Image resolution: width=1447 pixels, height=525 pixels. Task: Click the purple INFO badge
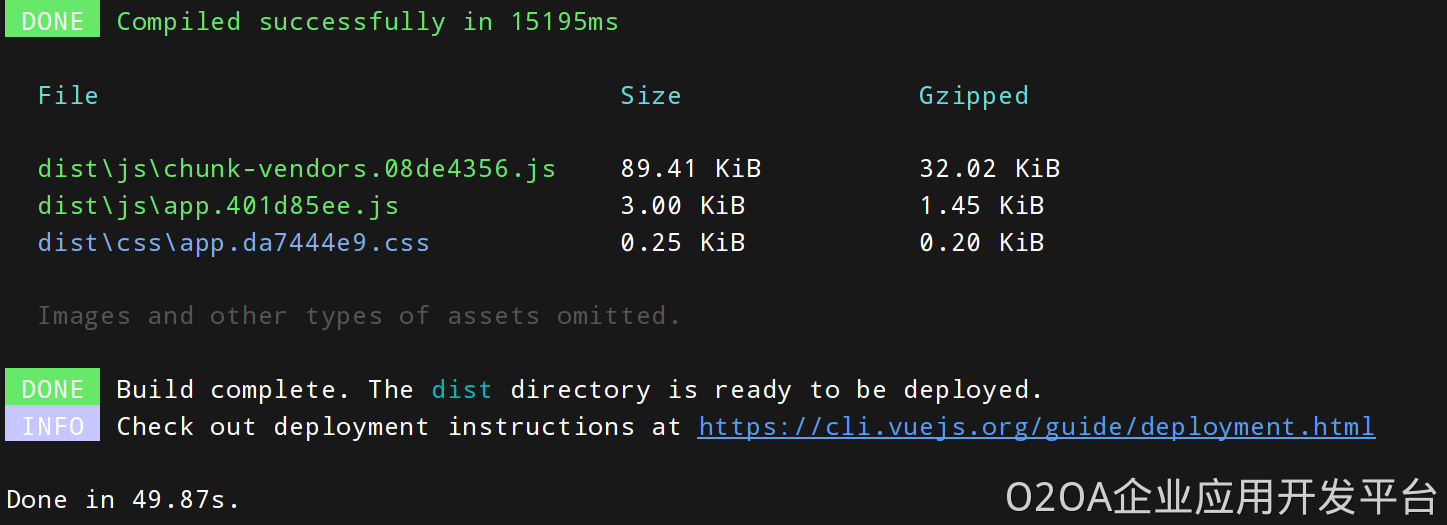52,426
